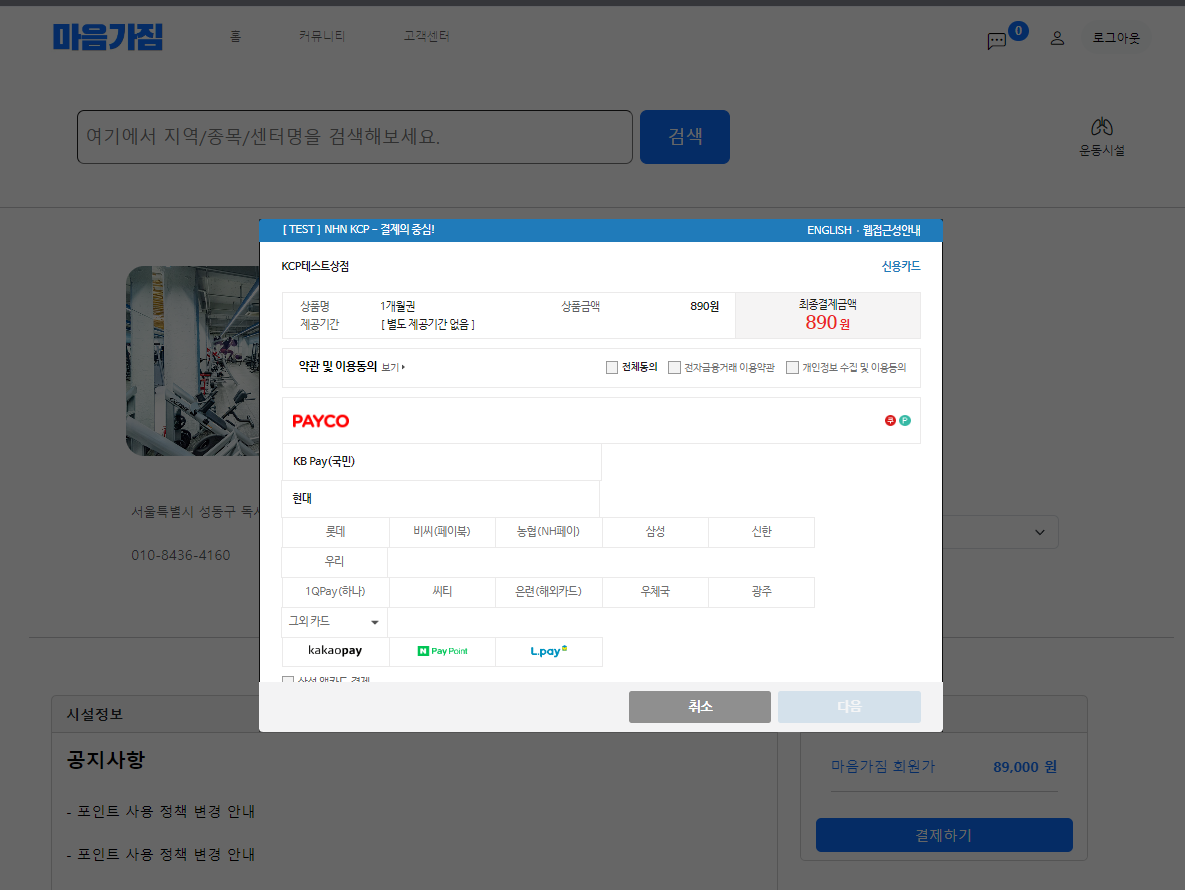The image size is (1185, 890).
Task: Select 1QPay(하나) card
Action: (335, 592)
